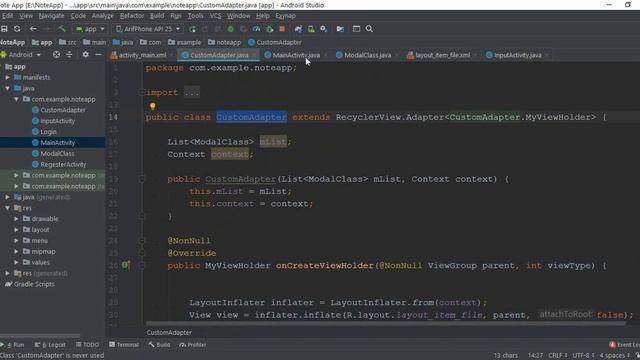The width and height of the screenshot is (640, 360).
Task: Open the Navigate menu
Action: [51, 16]
